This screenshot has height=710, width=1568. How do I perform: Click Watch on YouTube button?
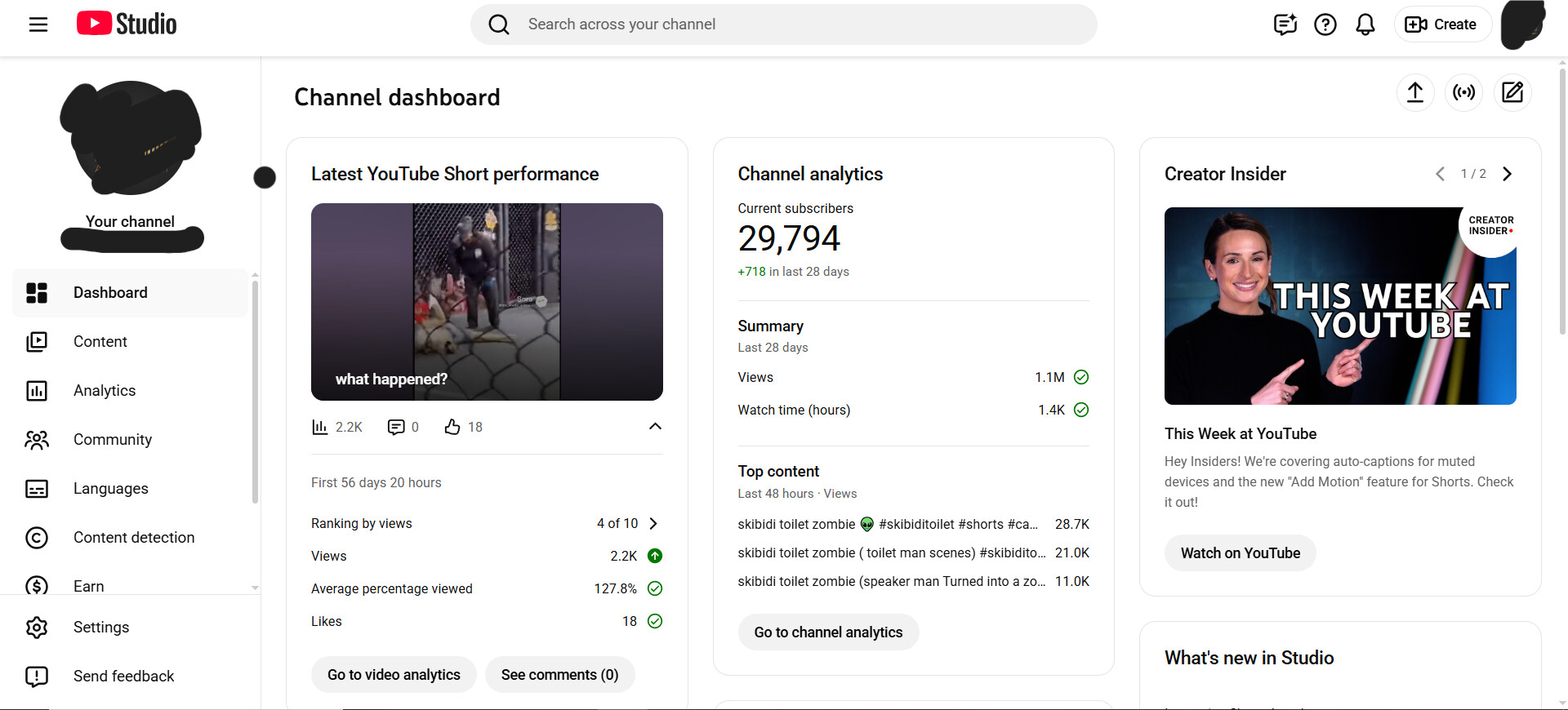(x=1240, y=553)
